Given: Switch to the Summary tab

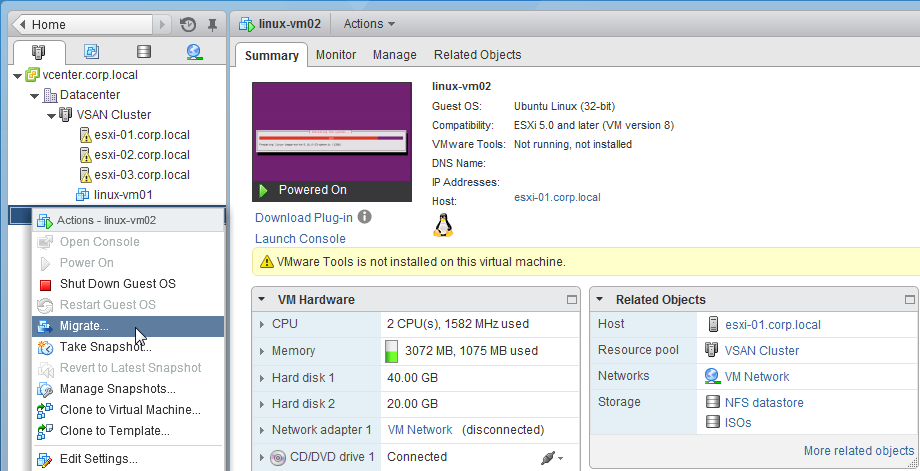Looking at the screenshot, I should tap(272, 55).
